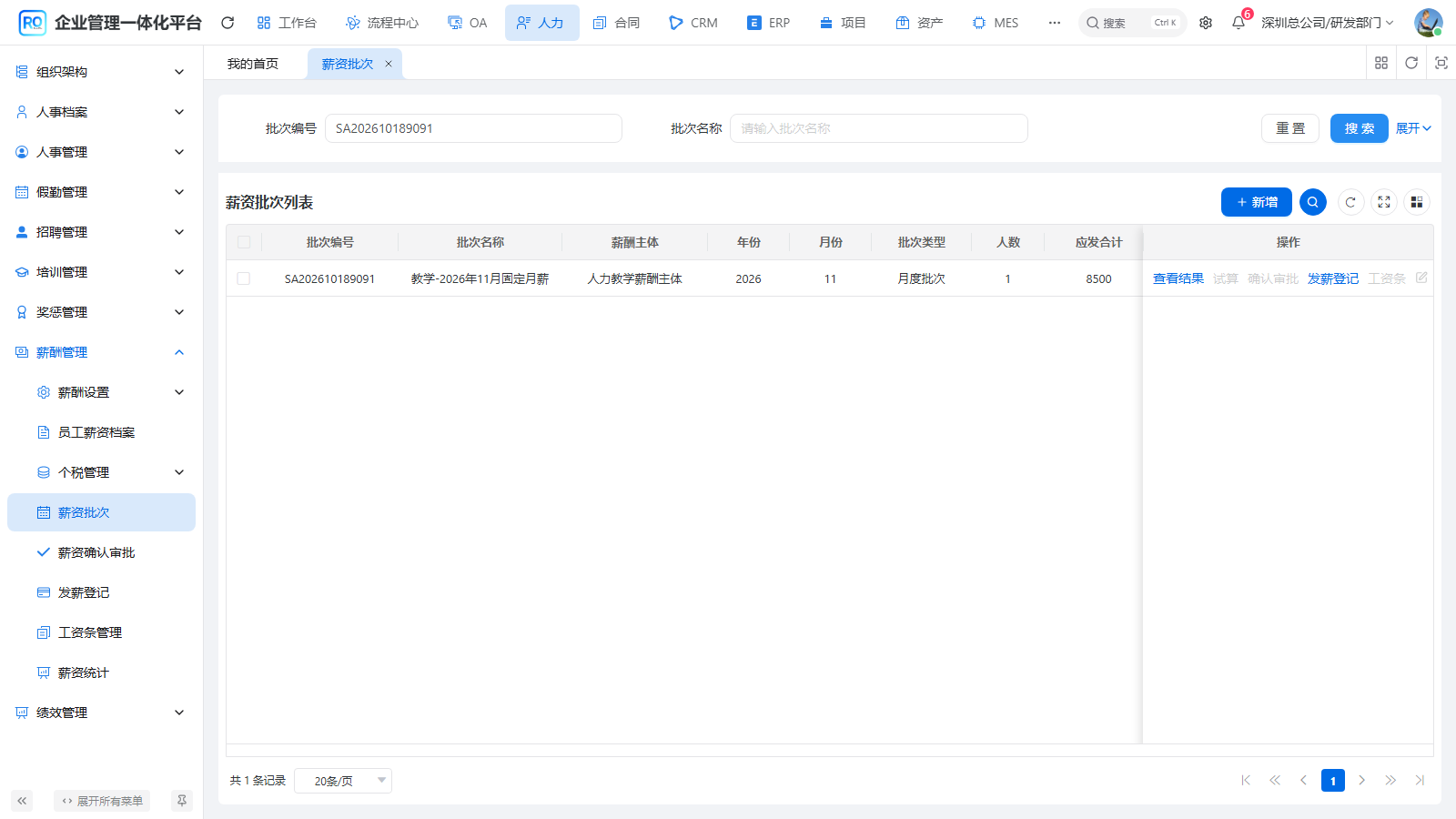Collapse the sidebar with double-arrow icon
The width and height of the screenshot is (1456, 819).
pyautogui.click(x=22, y=801)
